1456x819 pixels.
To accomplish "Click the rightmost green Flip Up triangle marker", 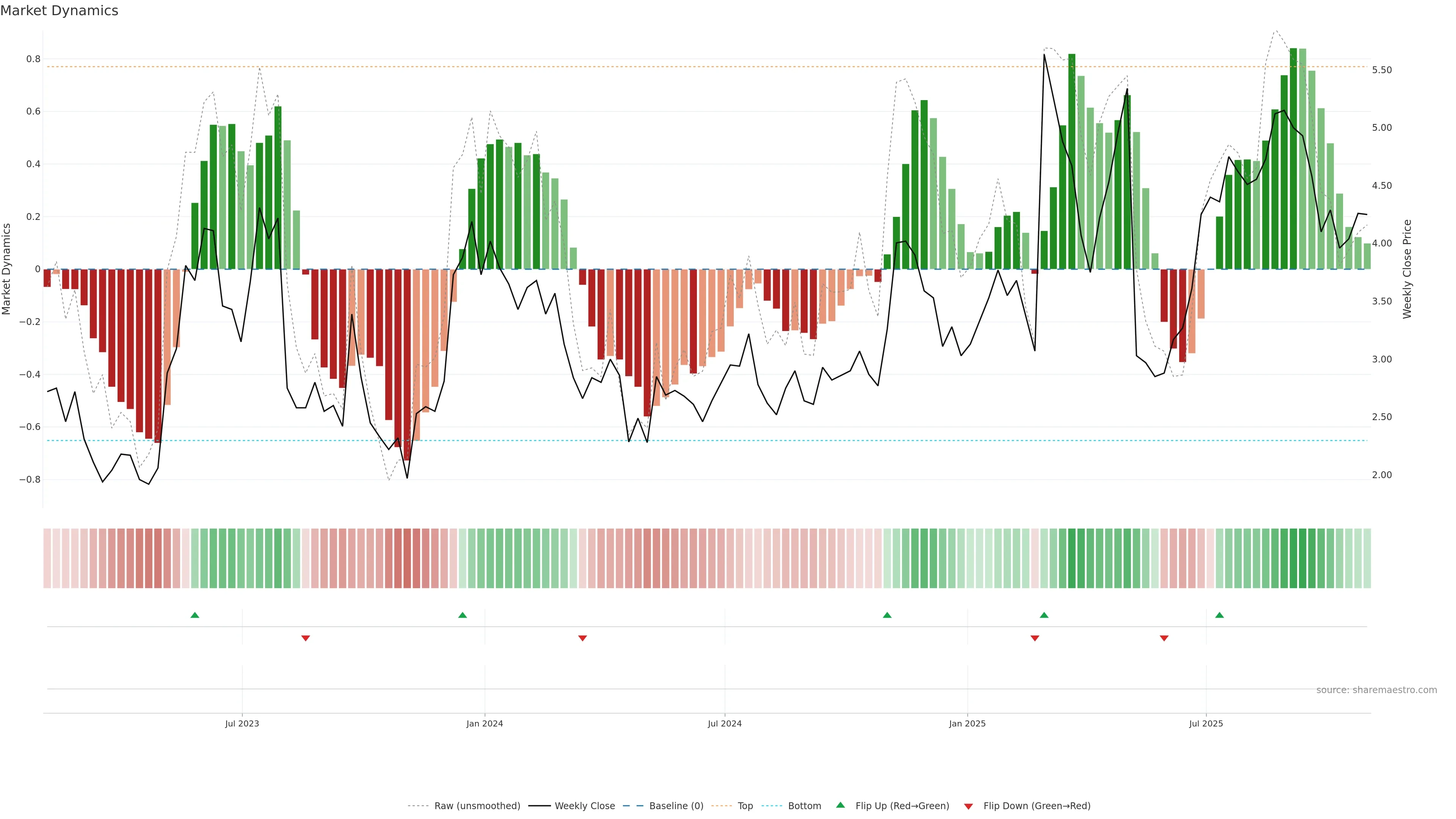I will coord(1219,615).
